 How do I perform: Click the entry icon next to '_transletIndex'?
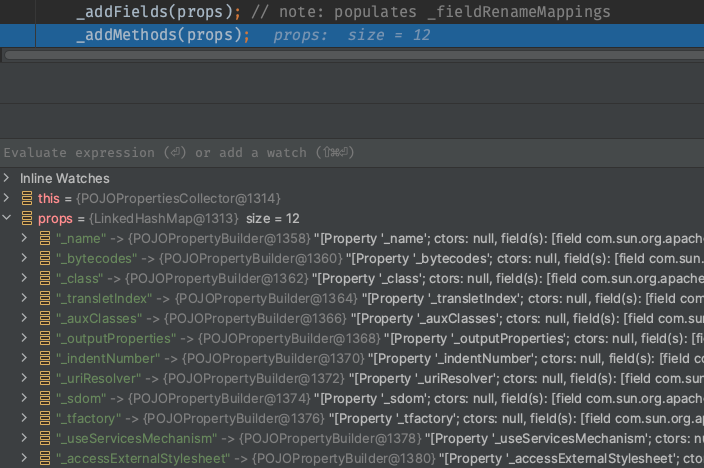point(45,298)
